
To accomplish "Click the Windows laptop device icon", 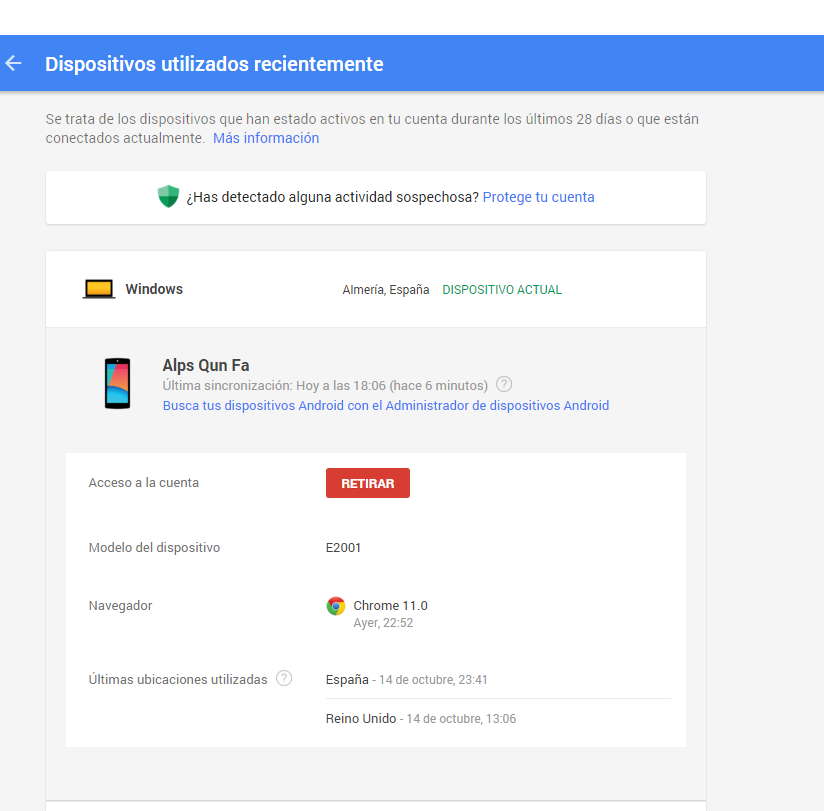I will (98, 290).
